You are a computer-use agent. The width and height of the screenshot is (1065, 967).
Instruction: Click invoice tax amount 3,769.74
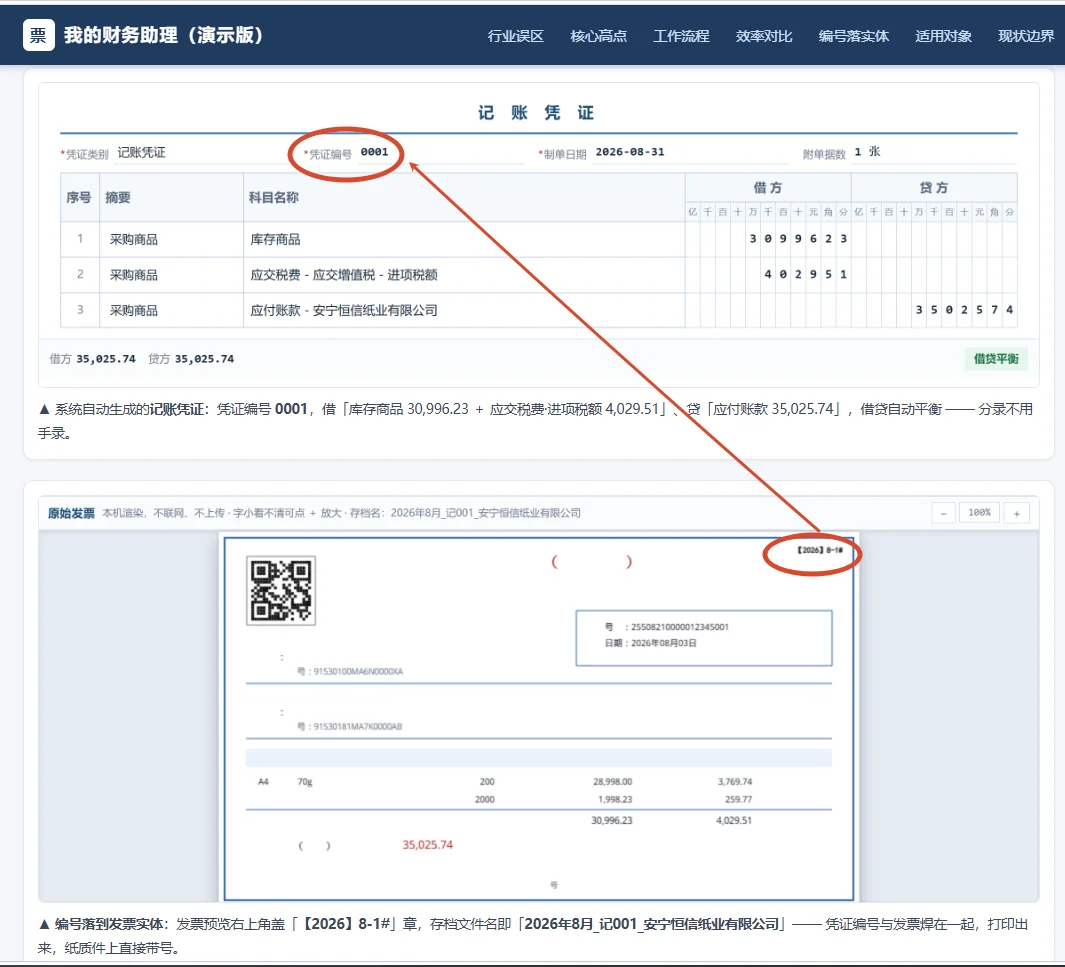[735, 782]
